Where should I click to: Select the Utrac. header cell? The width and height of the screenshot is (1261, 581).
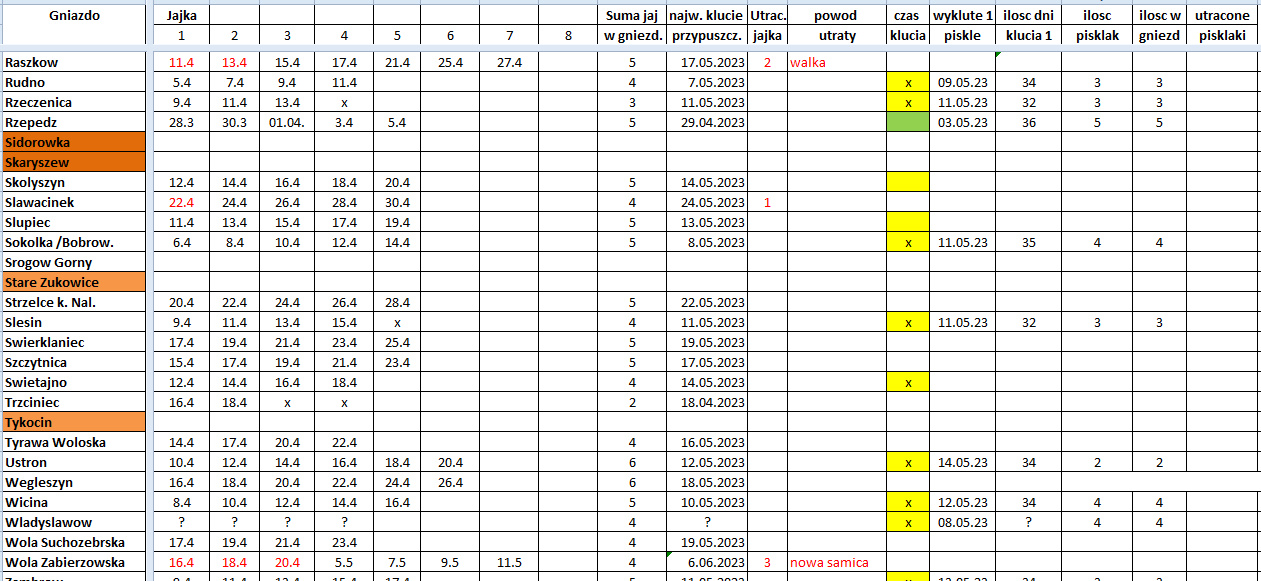767,16
